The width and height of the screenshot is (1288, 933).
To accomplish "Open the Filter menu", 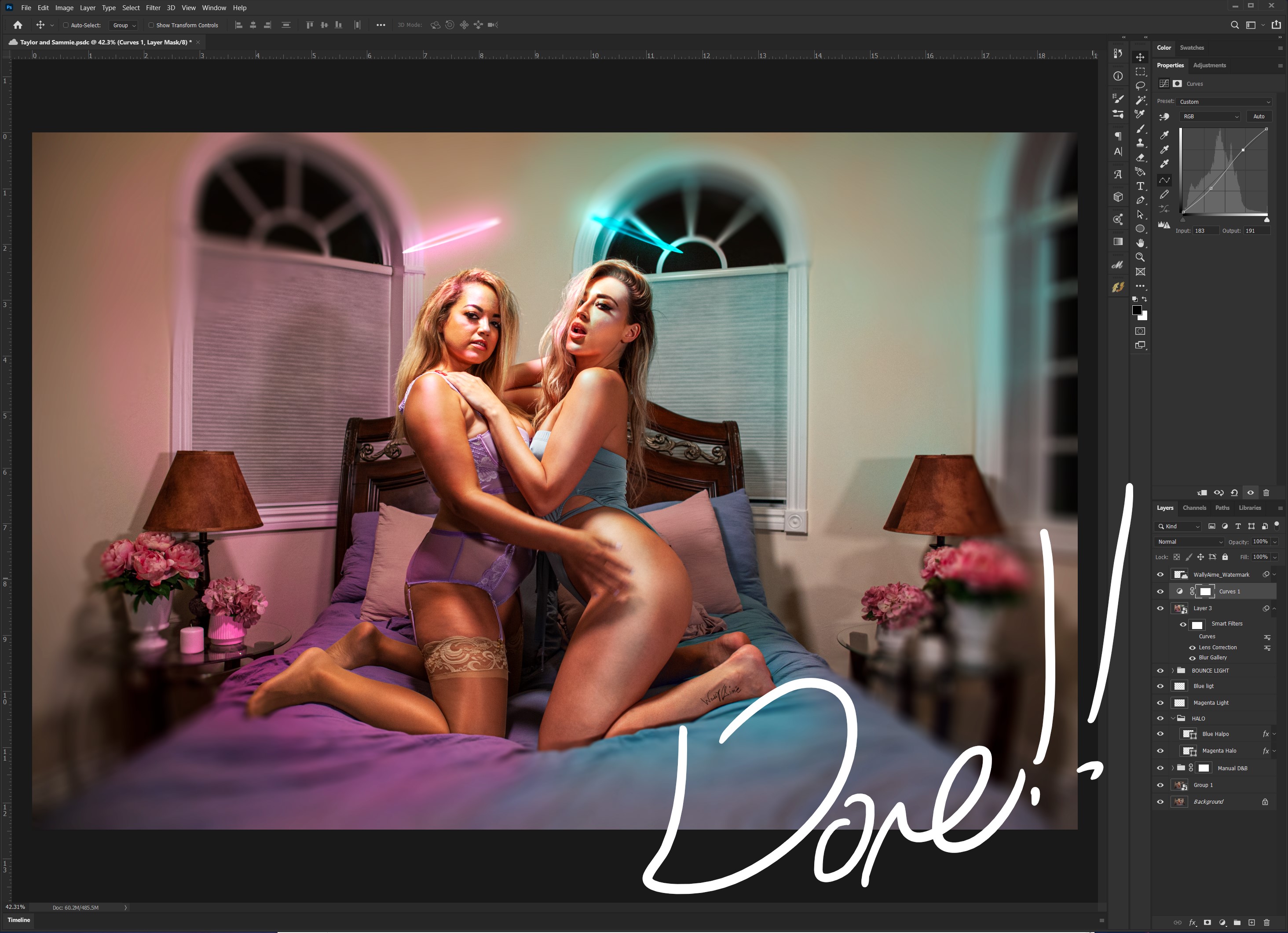I will coord(153,8).
